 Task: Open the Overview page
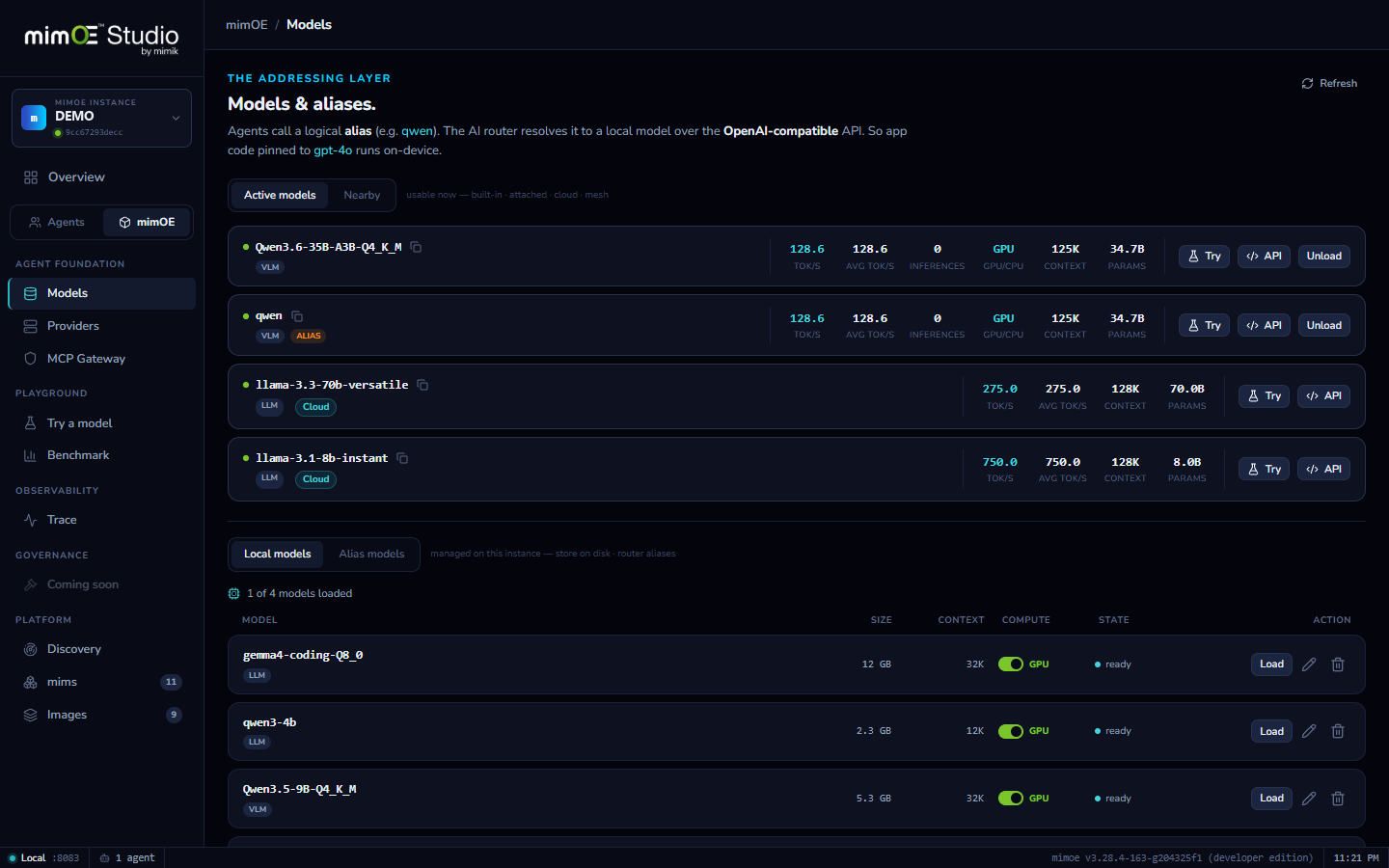click(x=101, y=177)
